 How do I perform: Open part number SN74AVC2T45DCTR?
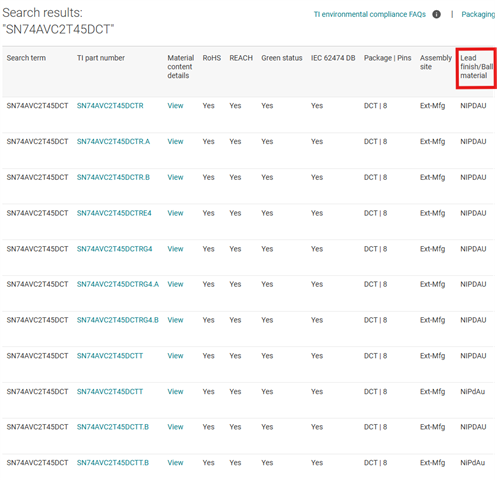coord(110,106)
